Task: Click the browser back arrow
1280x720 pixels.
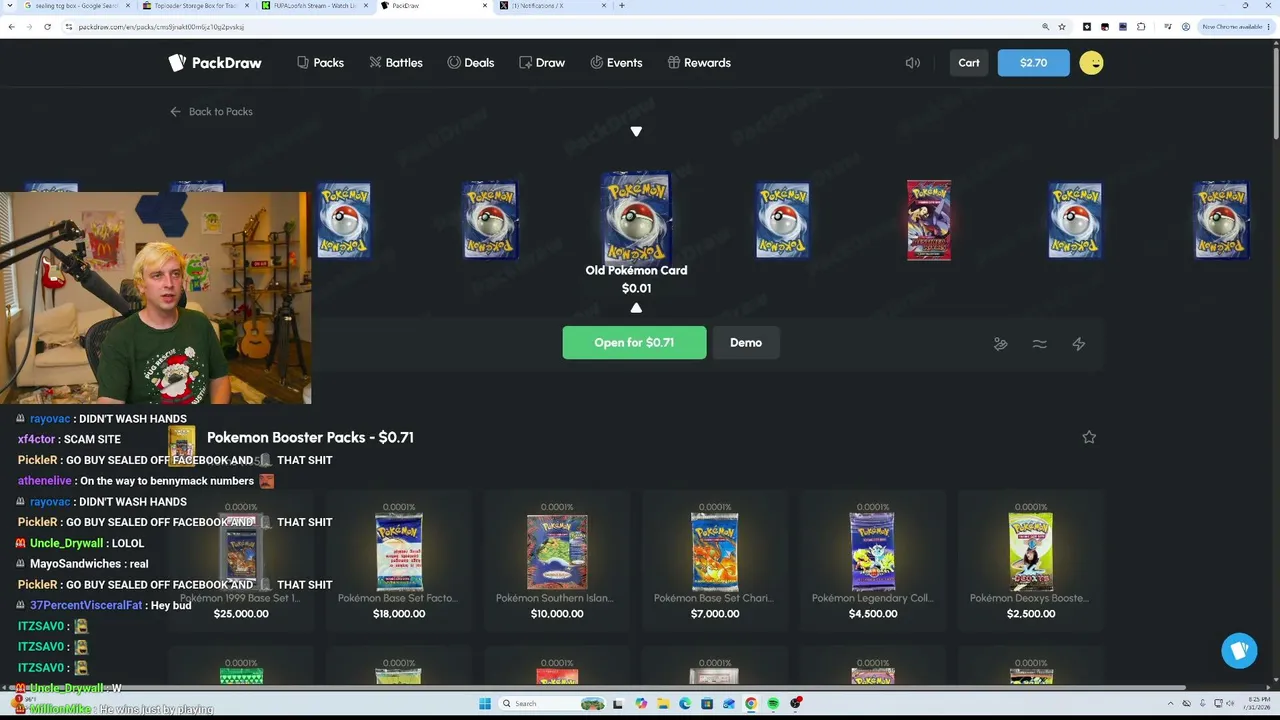Action: 11,27
